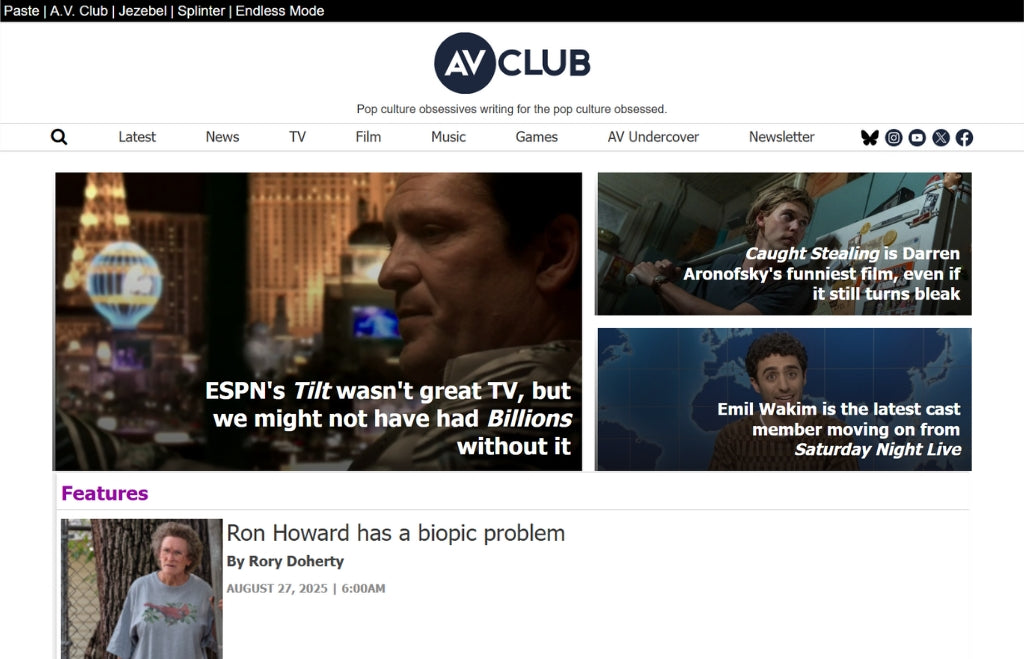Go to the Music section

click(x=449, y=137)
